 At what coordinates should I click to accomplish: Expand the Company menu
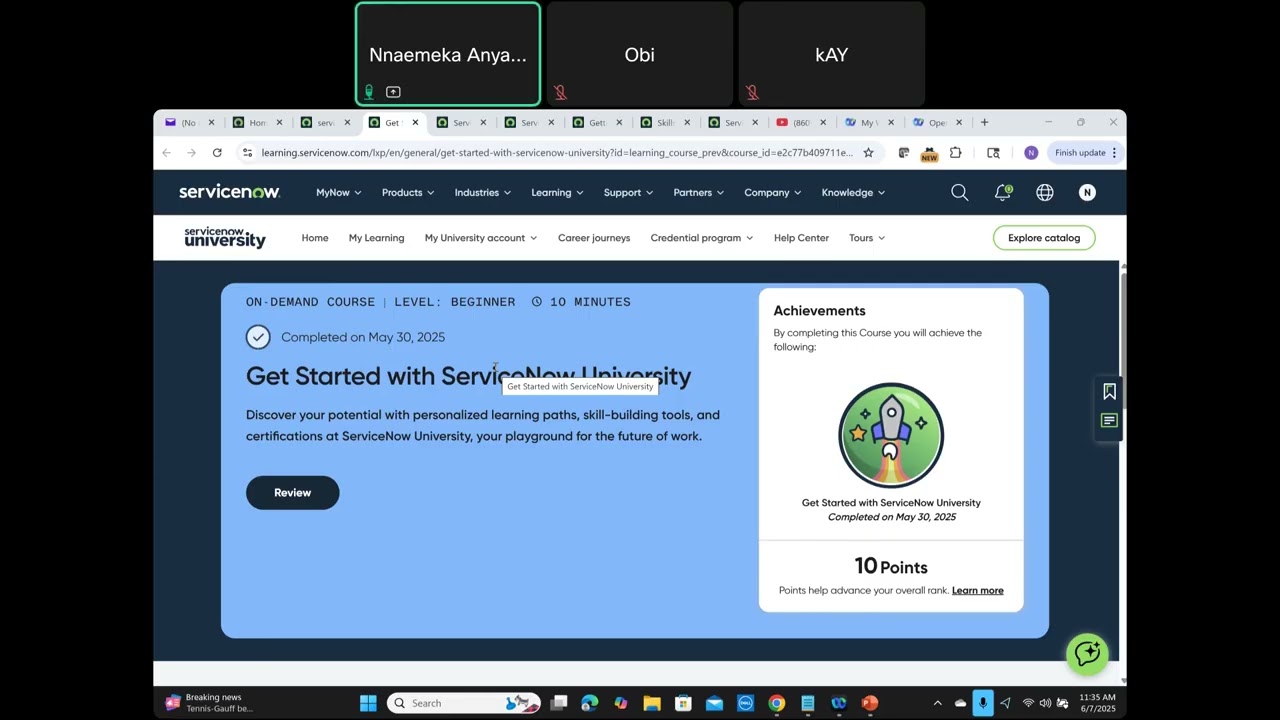click(x=773, y=193)
